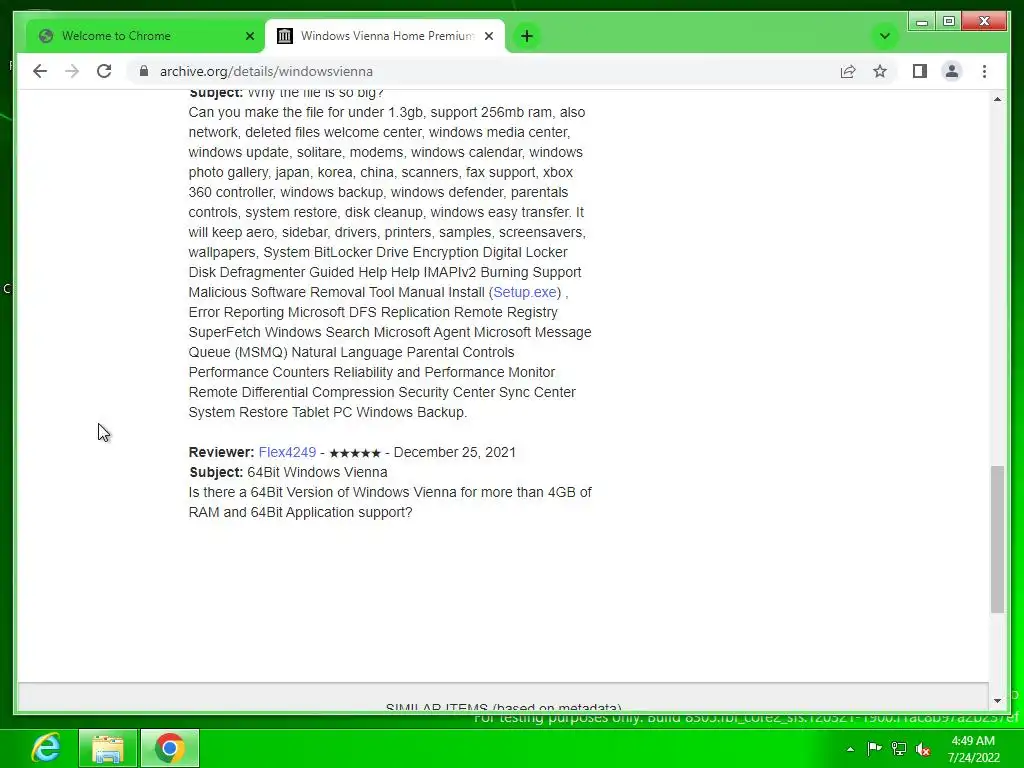Open a new tab with plus button
1024x768 pixels.
(x=527, y=36)
